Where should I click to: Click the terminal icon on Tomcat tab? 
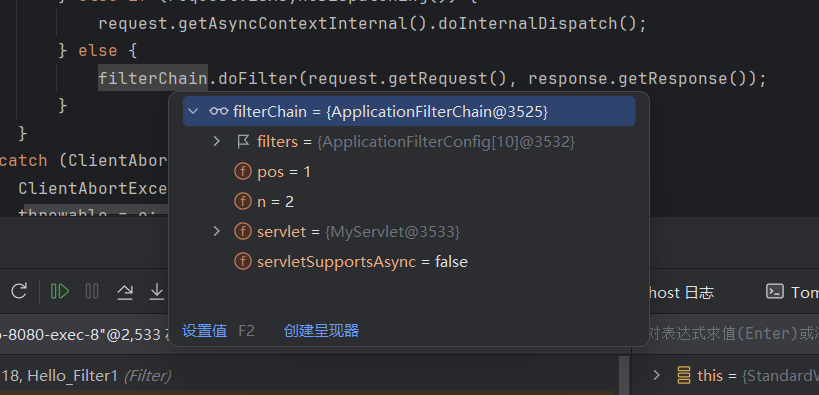(775, 292)
